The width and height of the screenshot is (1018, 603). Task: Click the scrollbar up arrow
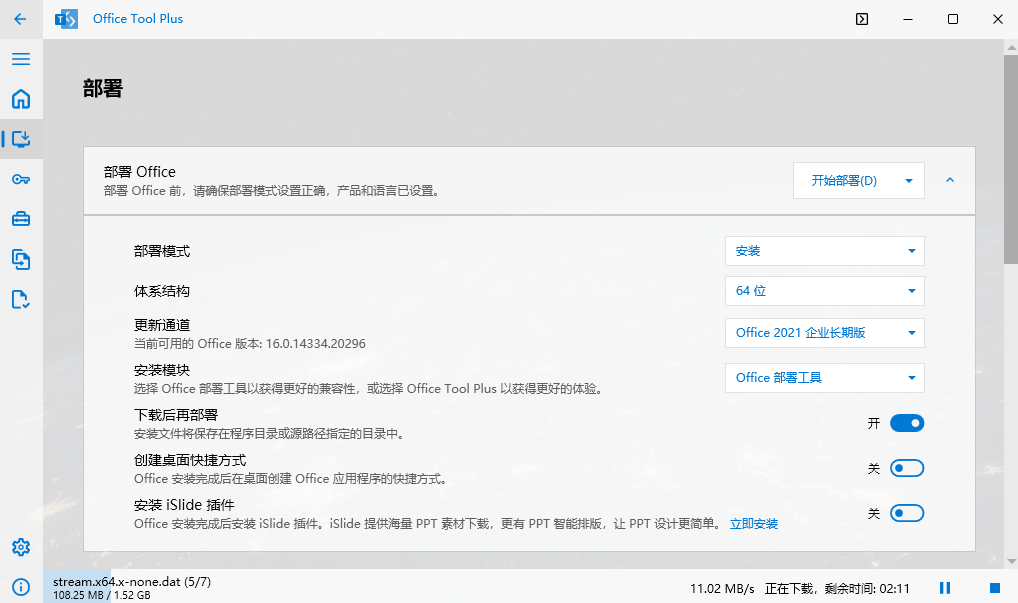1011,47
